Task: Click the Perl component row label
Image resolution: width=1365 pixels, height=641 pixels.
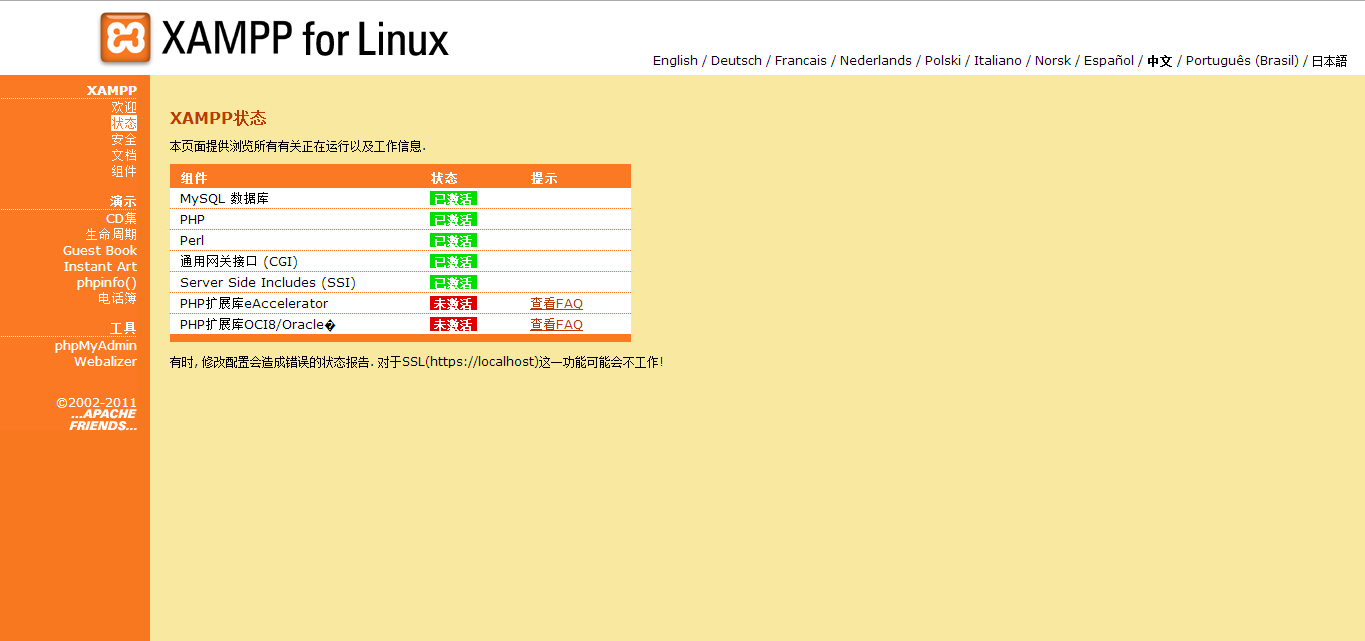Action: tap(192, 240)
